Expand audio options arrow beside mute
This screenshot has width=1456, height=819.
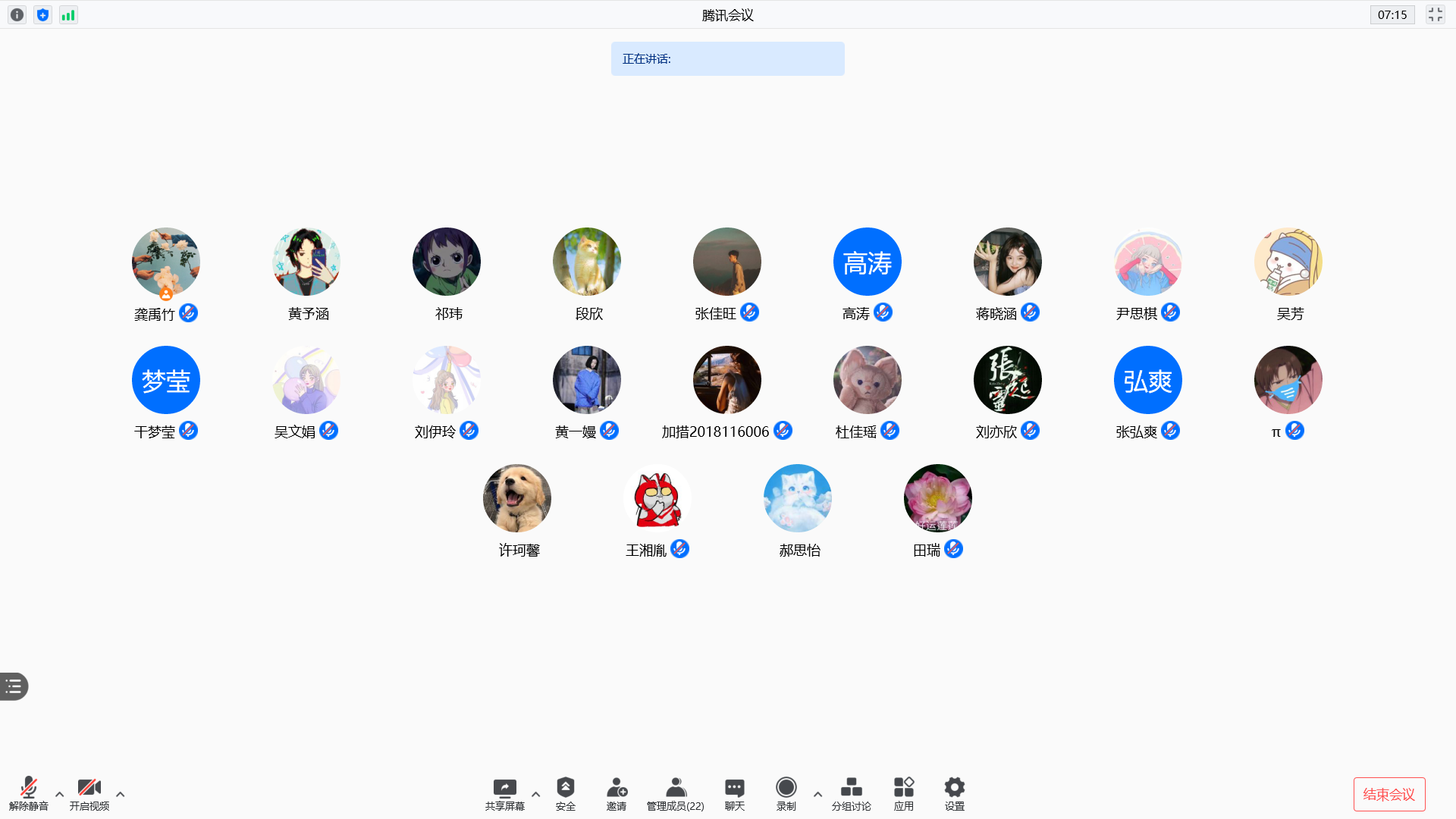(x=59, y=794)
